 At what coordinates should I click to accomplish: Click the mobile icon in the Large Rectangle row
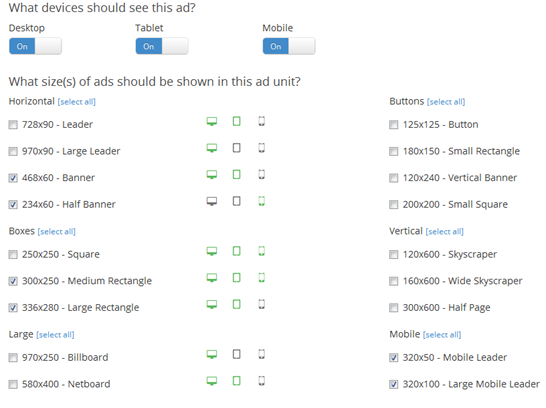(x=262, y=304)
